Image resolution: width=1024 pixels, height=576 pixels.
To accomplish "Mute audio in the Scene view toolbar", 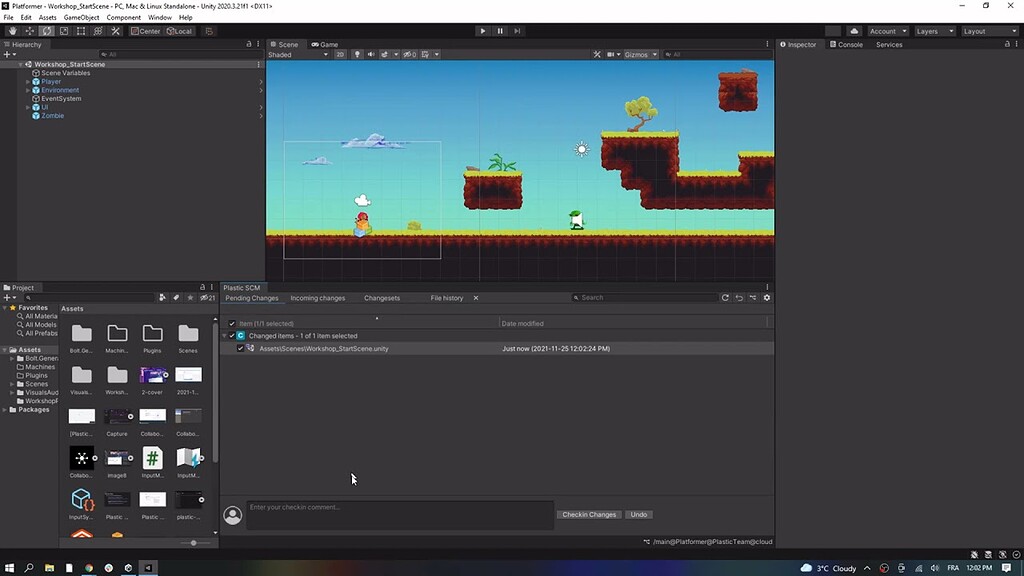I will click(x=372, y=54).
